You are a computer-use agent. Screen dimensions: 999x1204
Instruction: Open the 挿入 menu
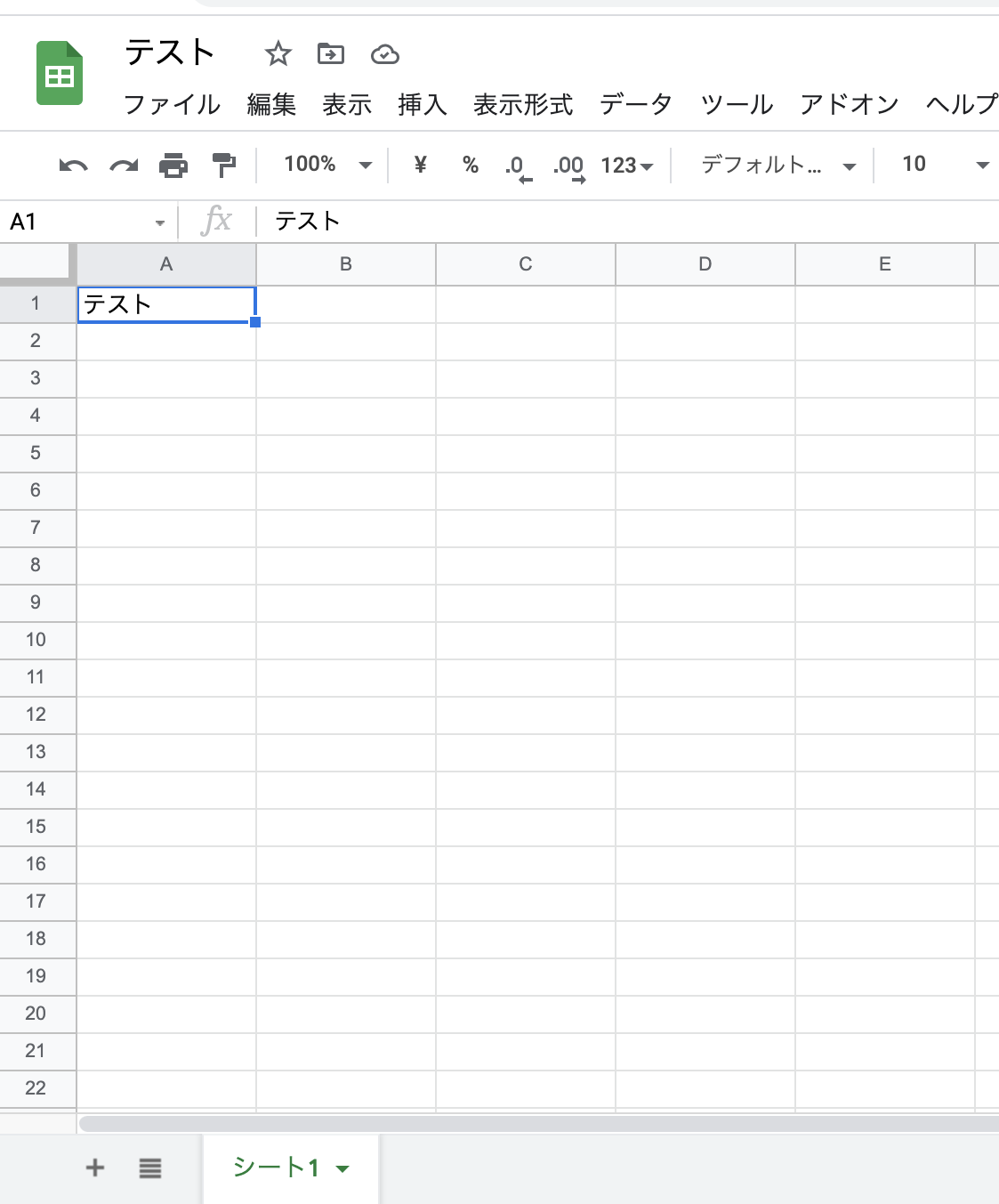(x=422, y=104)
